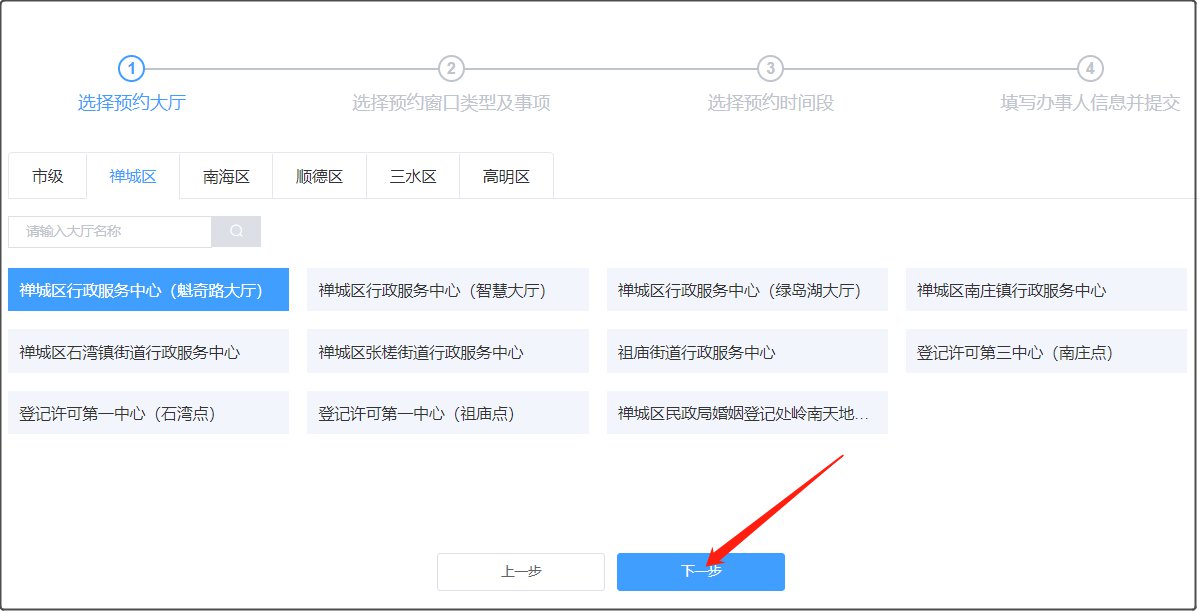The width and height of the screenshot is (1199, 613).
Task: Open the 高明区 tab
Action: coord(506,176)
